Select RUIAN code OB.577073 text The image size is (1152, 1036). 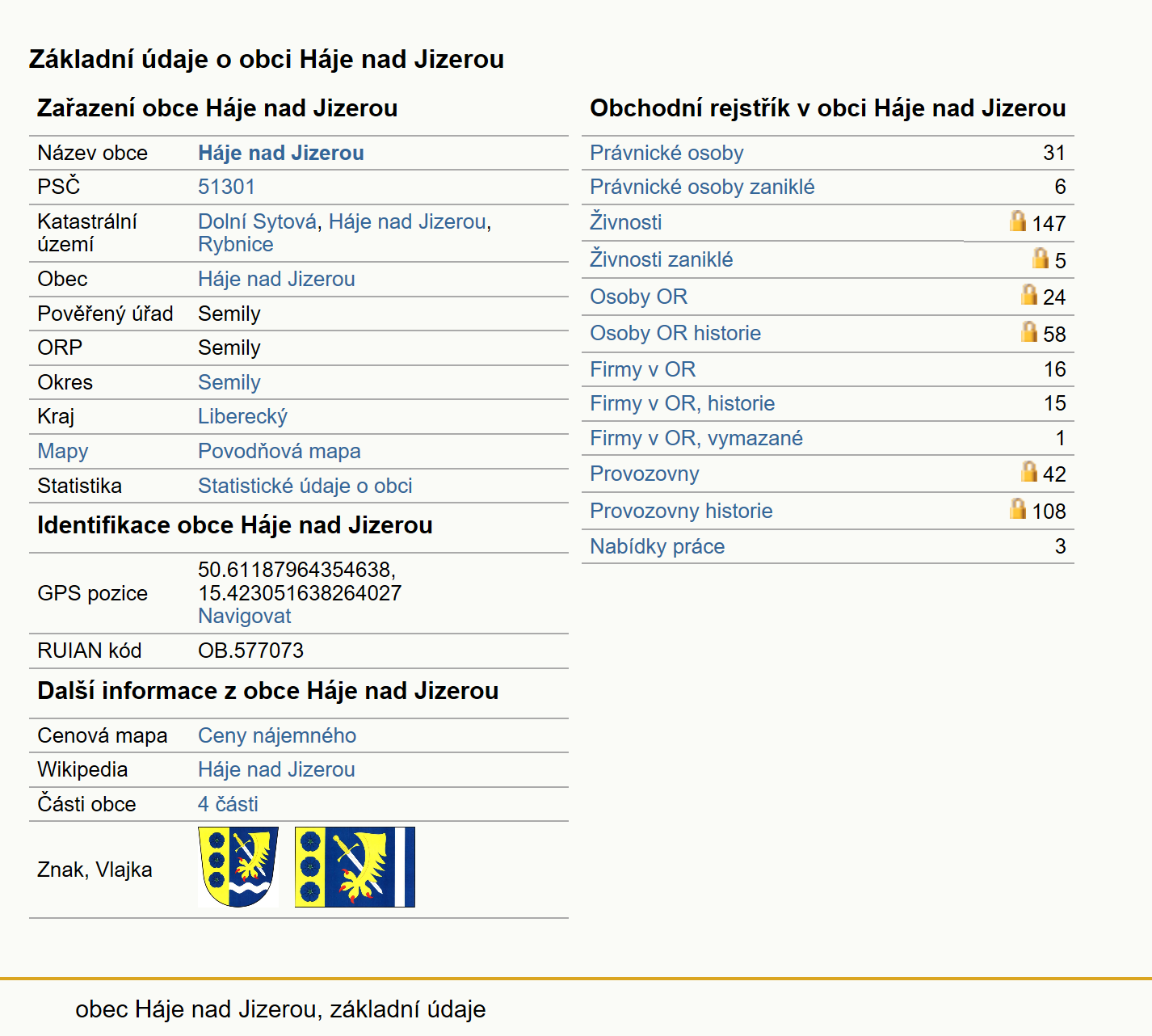tap(250, 651)
